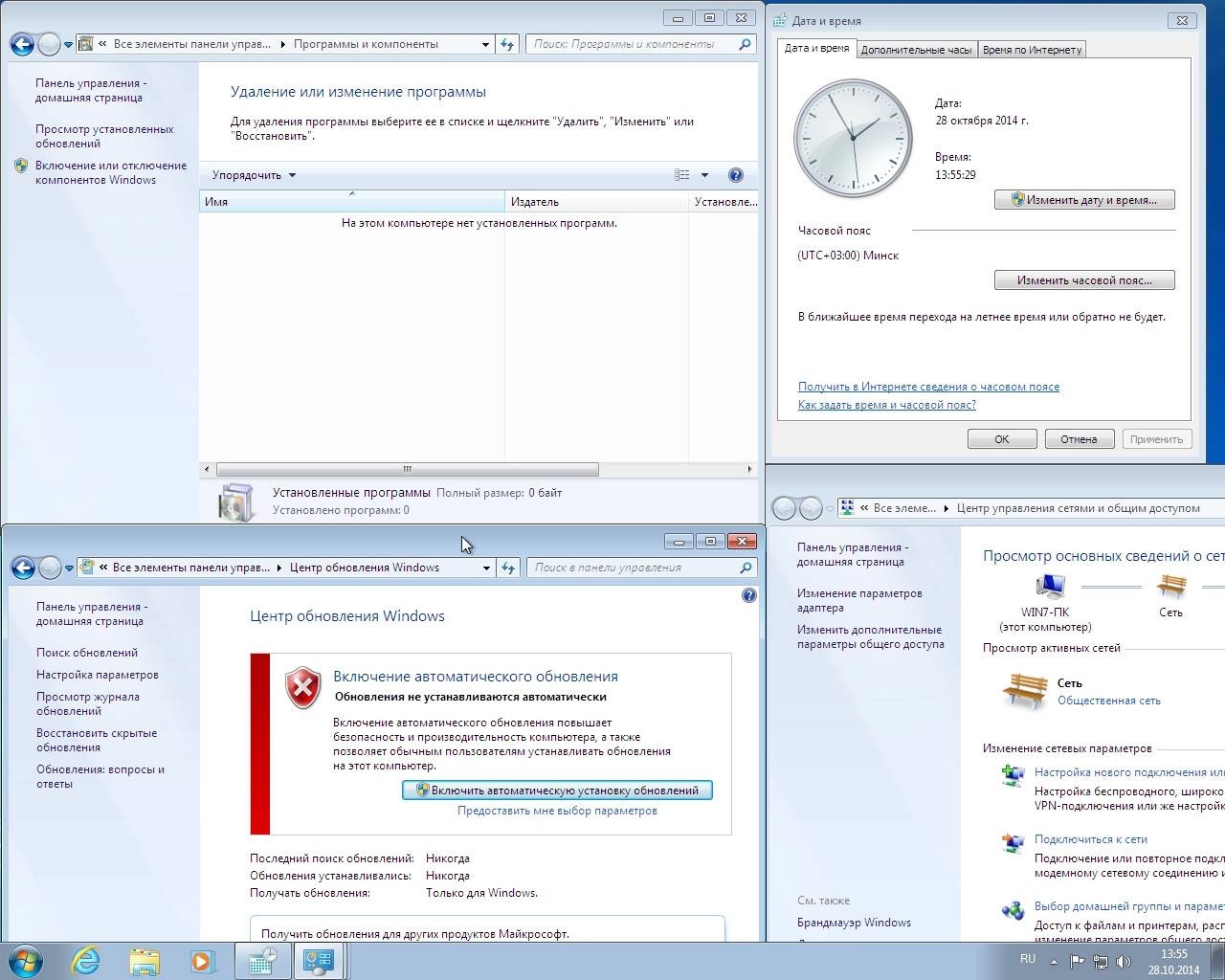Click the Date and Time taskbar button

pos(262,961)
